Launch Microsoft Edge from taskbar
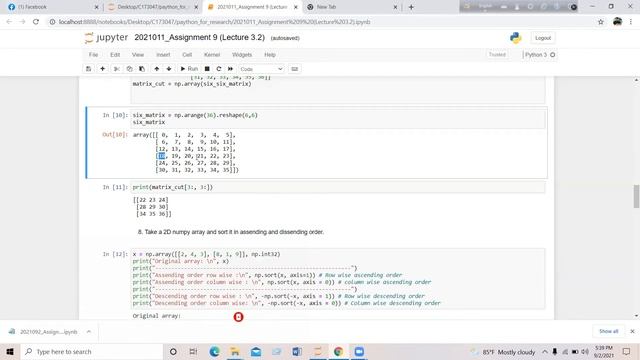 point(214,351)
